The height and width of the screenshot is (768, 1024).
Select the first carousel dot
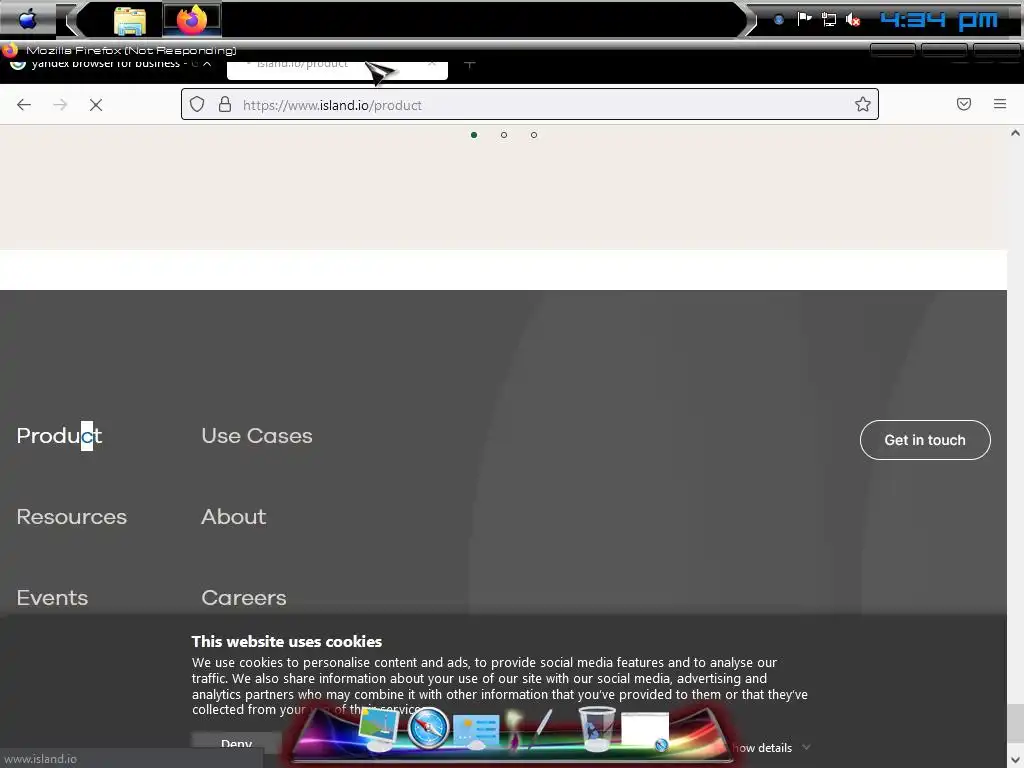[x=474, y=135]
